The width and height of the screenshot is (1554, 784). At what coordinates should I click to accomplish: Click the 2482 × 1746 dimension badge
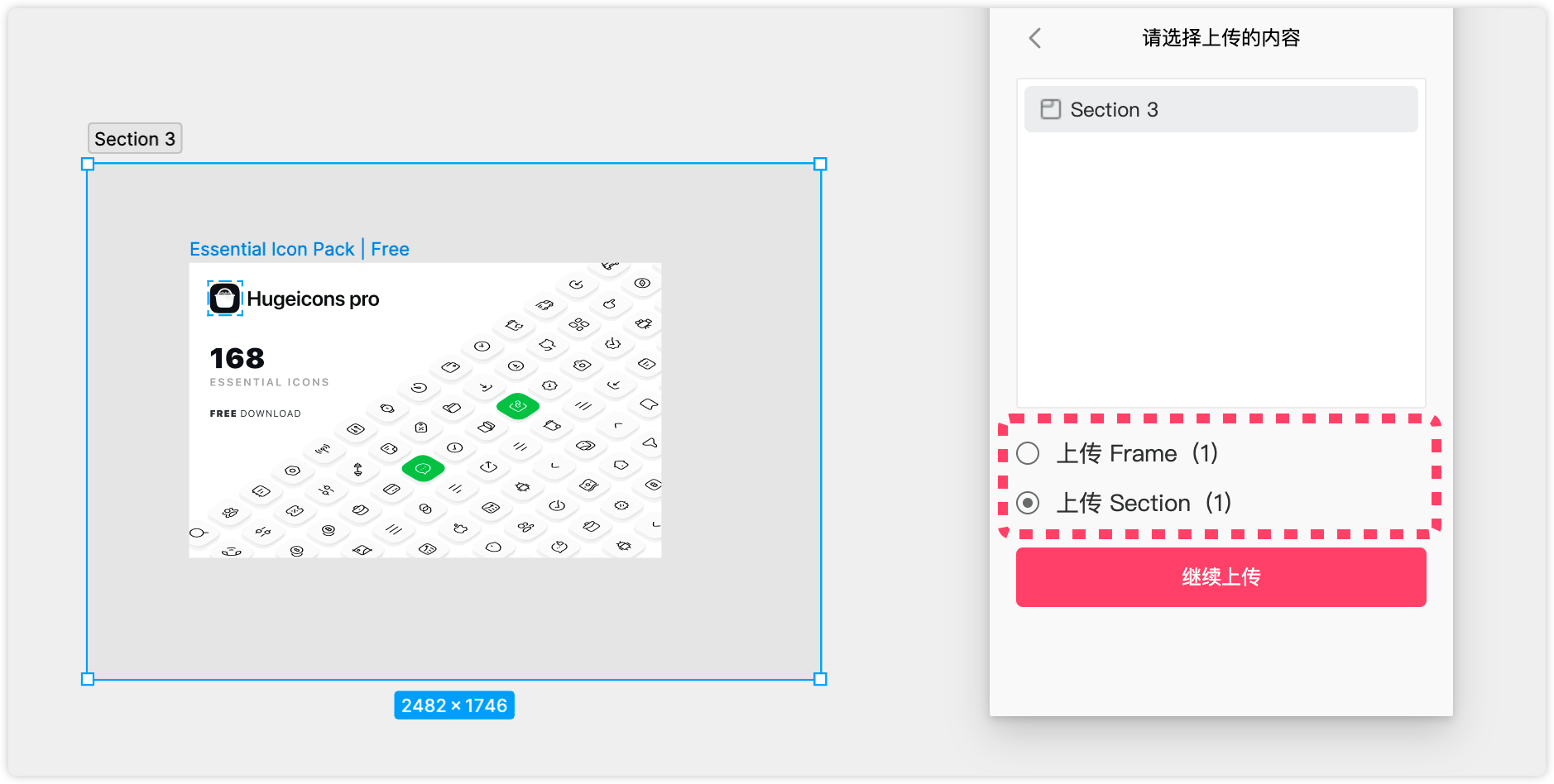pos(453,705)
